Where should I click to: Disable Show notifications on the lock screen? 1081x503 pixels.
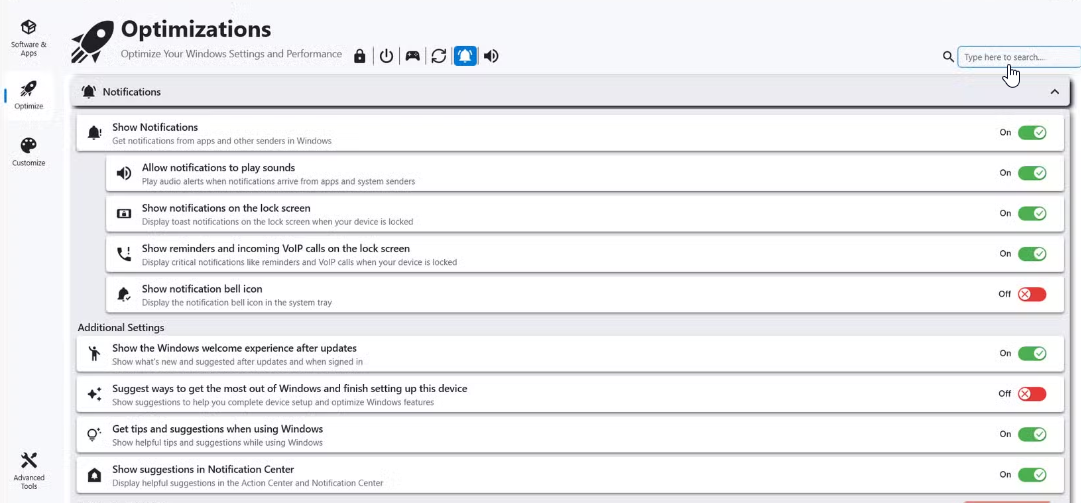pyautogui.click(x=1031, y=213)
